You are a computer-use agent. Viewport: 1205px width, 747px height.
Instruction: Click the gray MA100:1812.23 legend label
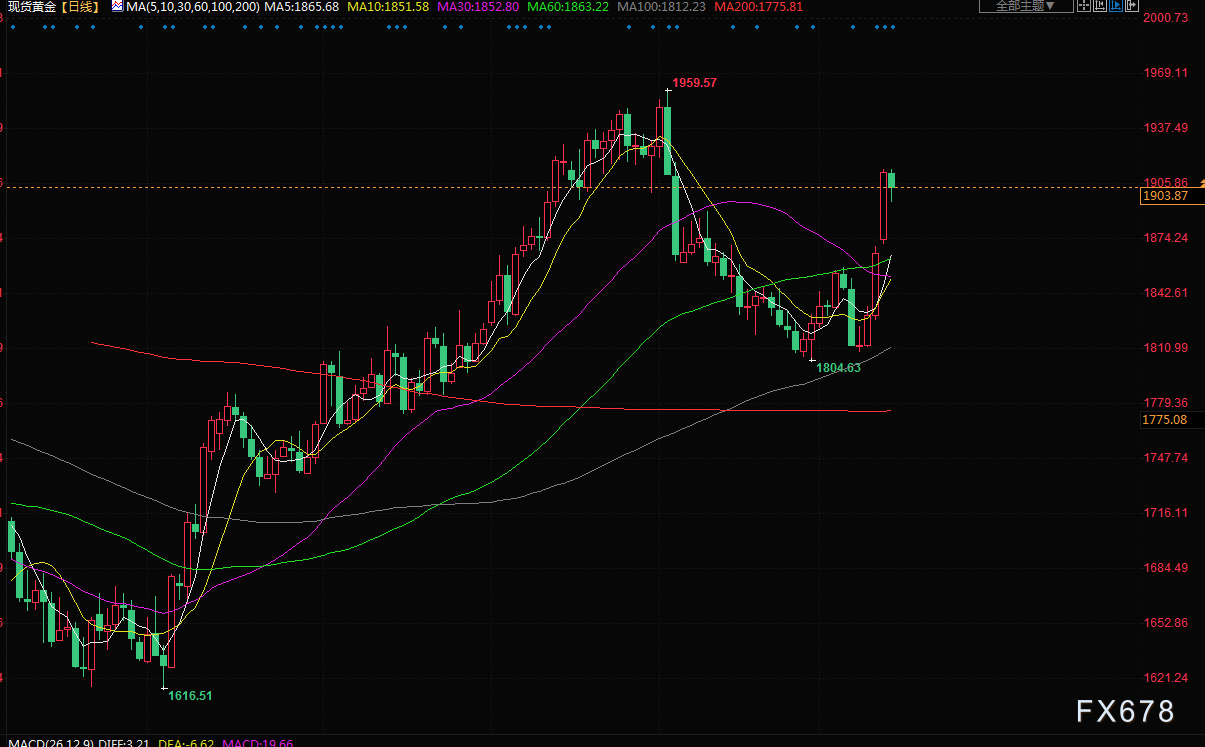(661, 7)
